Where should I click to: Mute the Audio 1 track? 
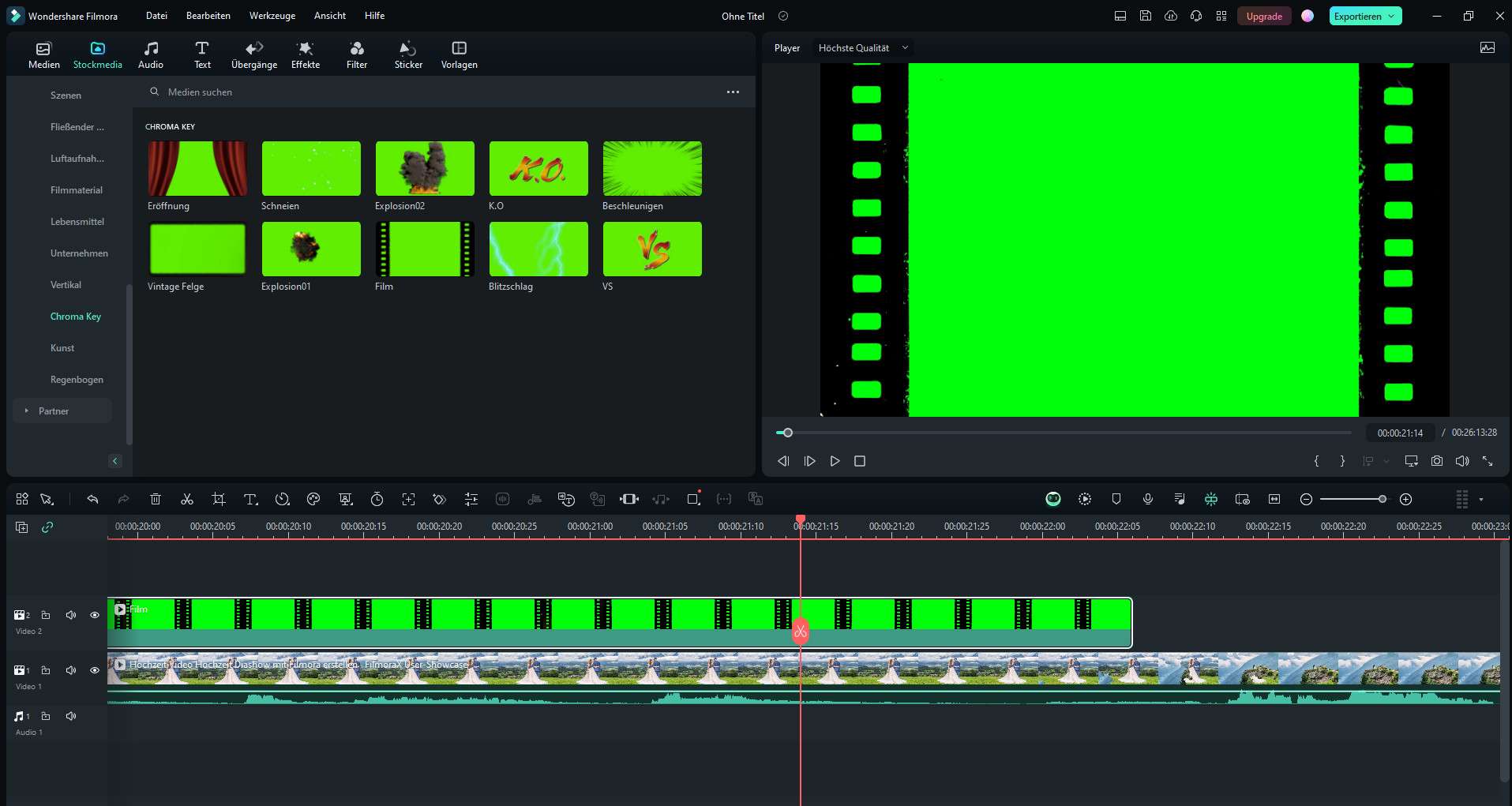71,716
